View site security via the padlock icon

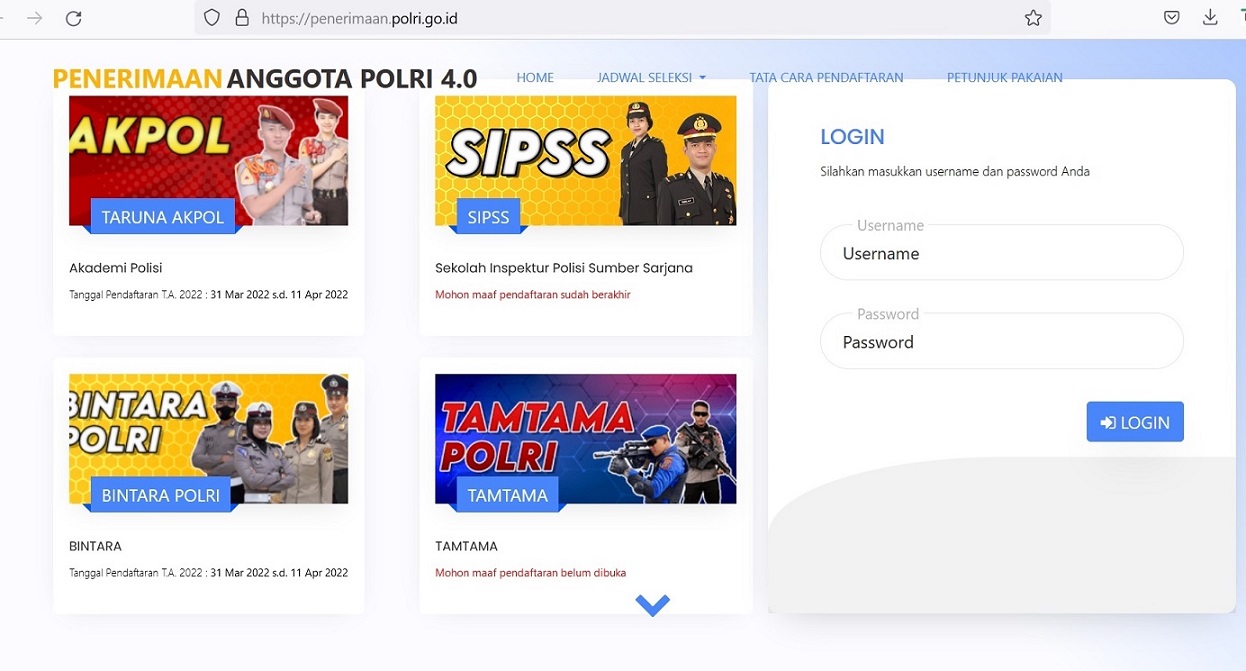pyautogui.click(x=241, y=18)
